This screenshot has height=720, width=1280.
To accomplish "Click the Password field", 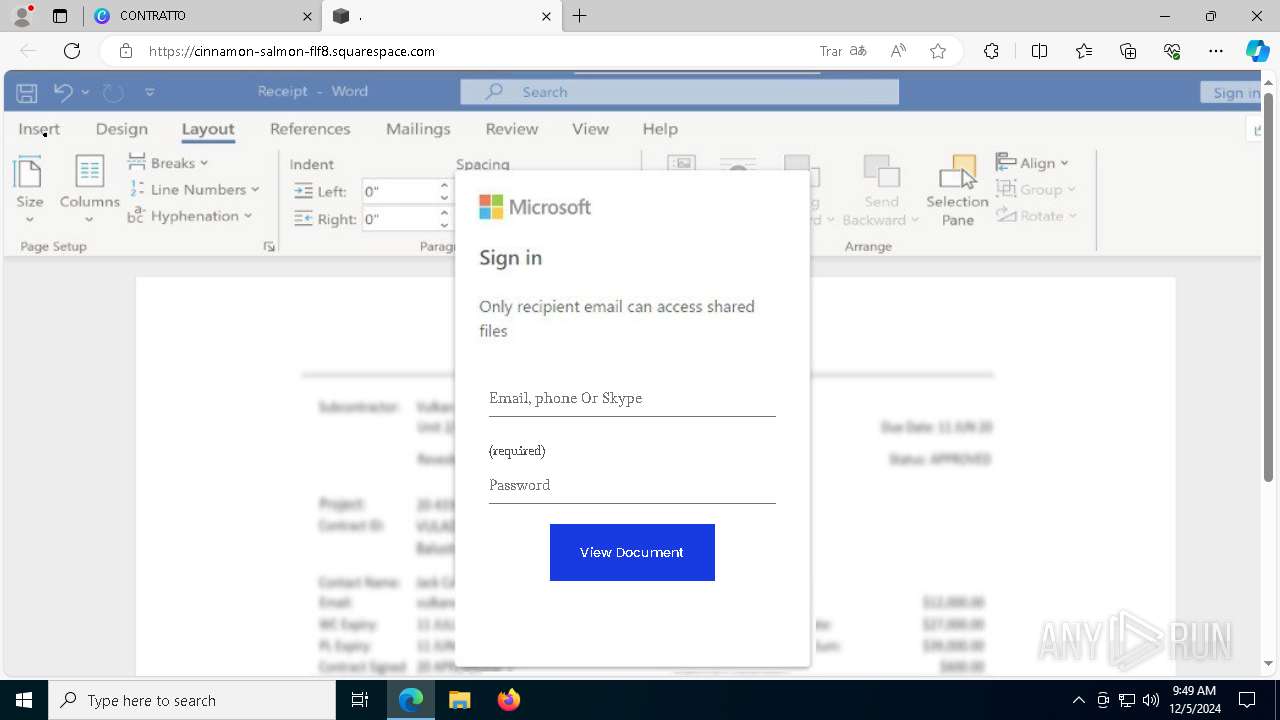I will [x=632, y=485].
